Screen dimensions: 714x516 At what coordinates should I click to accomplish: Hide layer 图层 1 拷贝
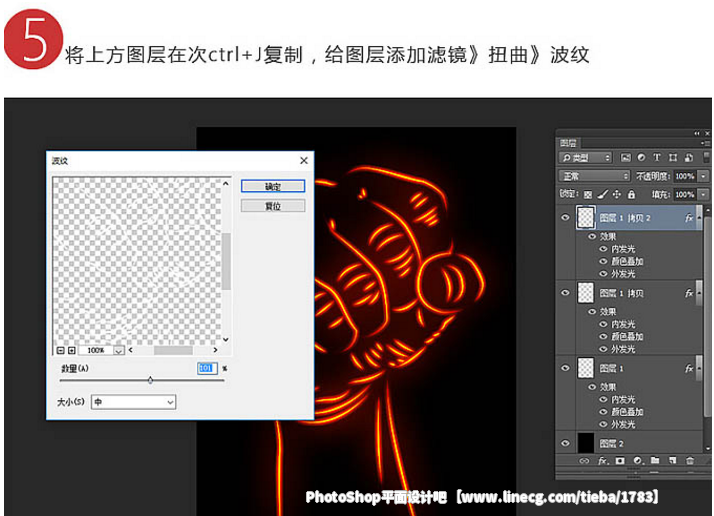tap(565, 293)
